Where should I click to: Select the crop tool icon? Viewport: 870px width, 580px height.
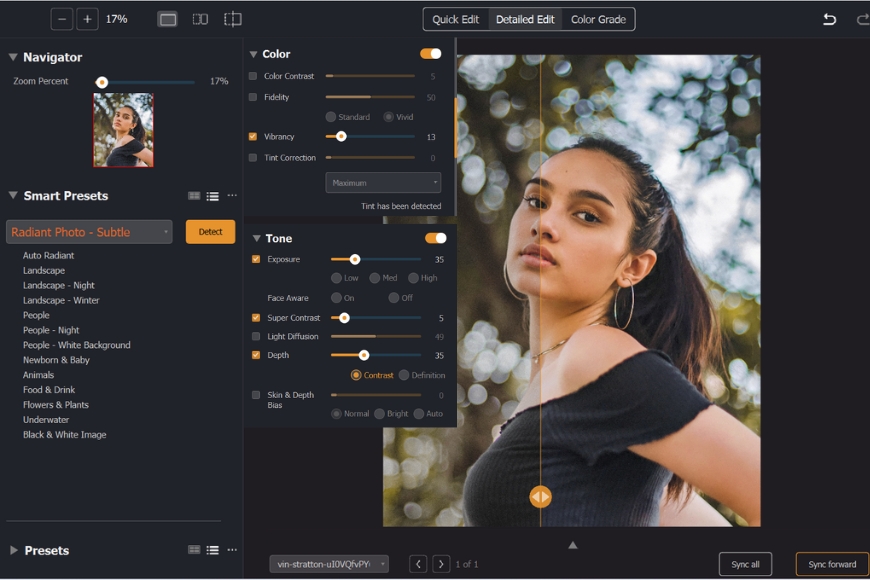tap(232, 19)
